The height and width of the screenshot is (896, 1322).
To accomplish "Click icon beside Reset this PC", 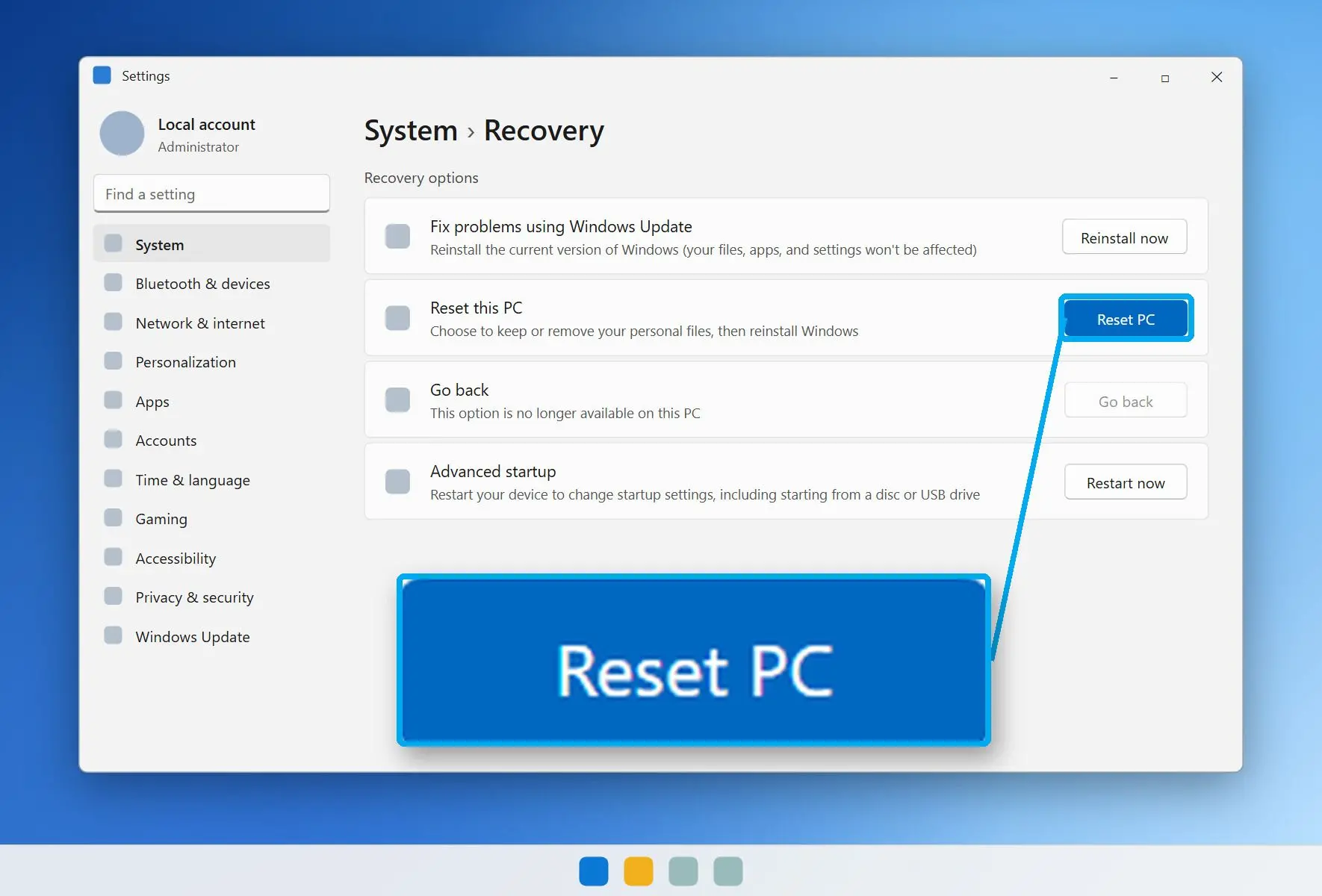I will click(397, 318).
